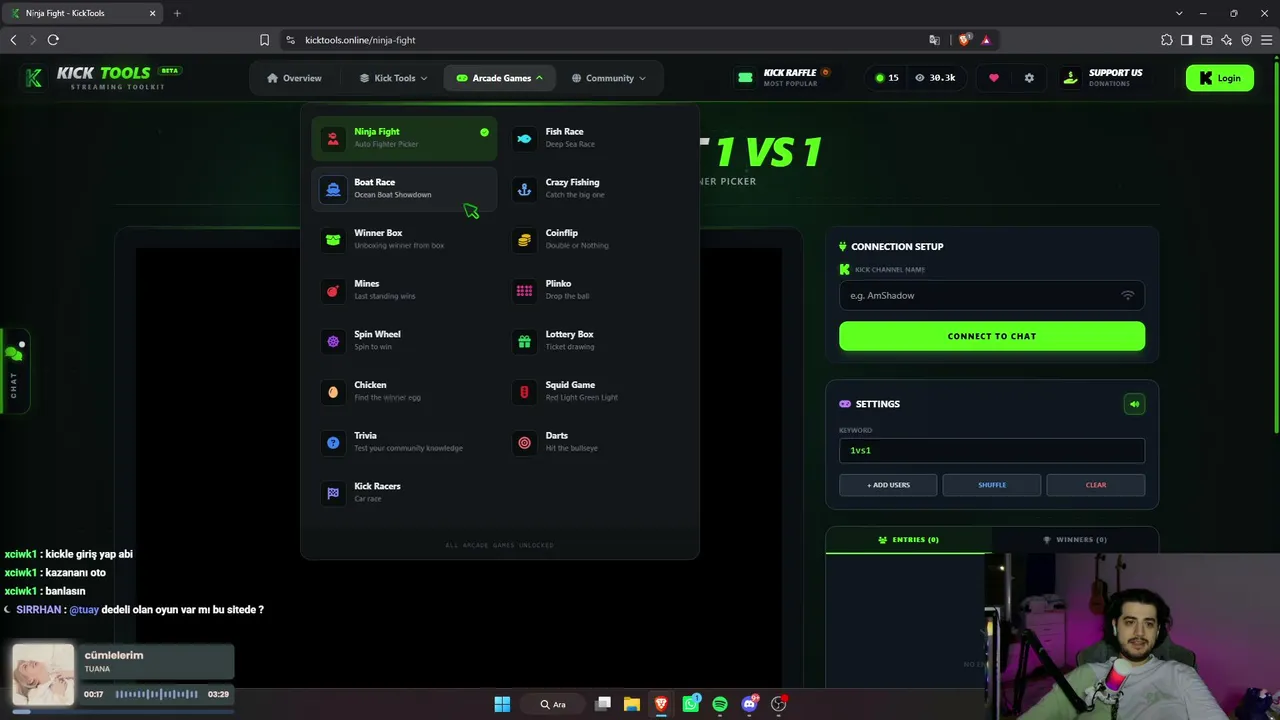Expand the Kick Tools dropdown

(x=393, y=78)
